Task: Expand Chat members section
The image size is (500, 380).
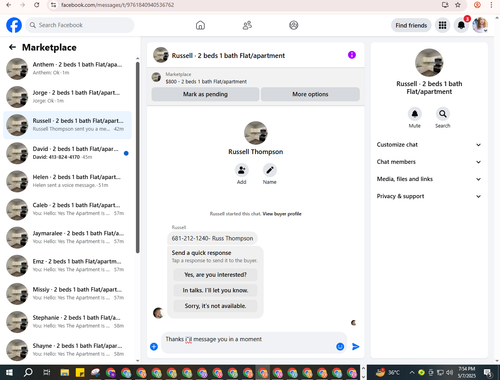Action: (x=429, y=162)
